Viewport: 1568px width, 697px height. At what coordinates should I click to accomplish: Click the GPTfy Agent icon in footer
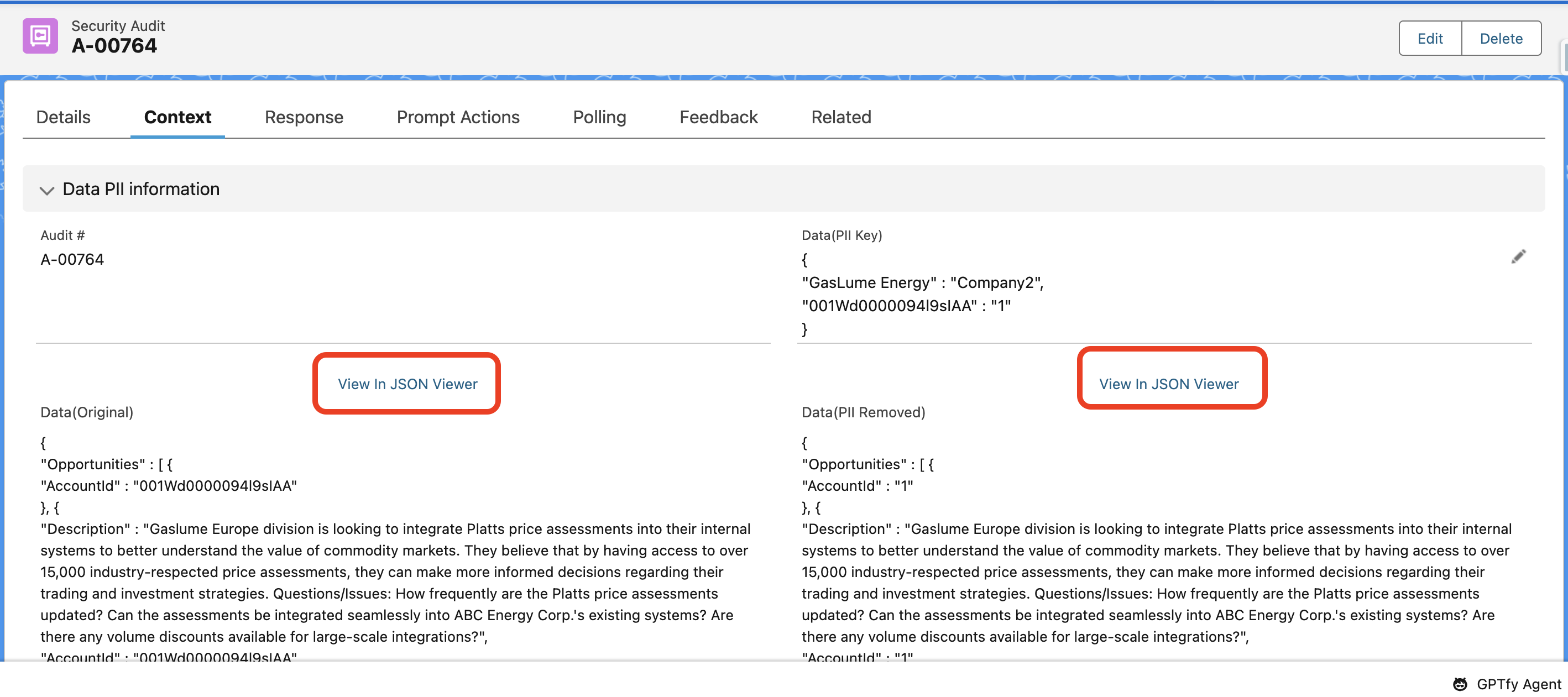(1460, 684)
